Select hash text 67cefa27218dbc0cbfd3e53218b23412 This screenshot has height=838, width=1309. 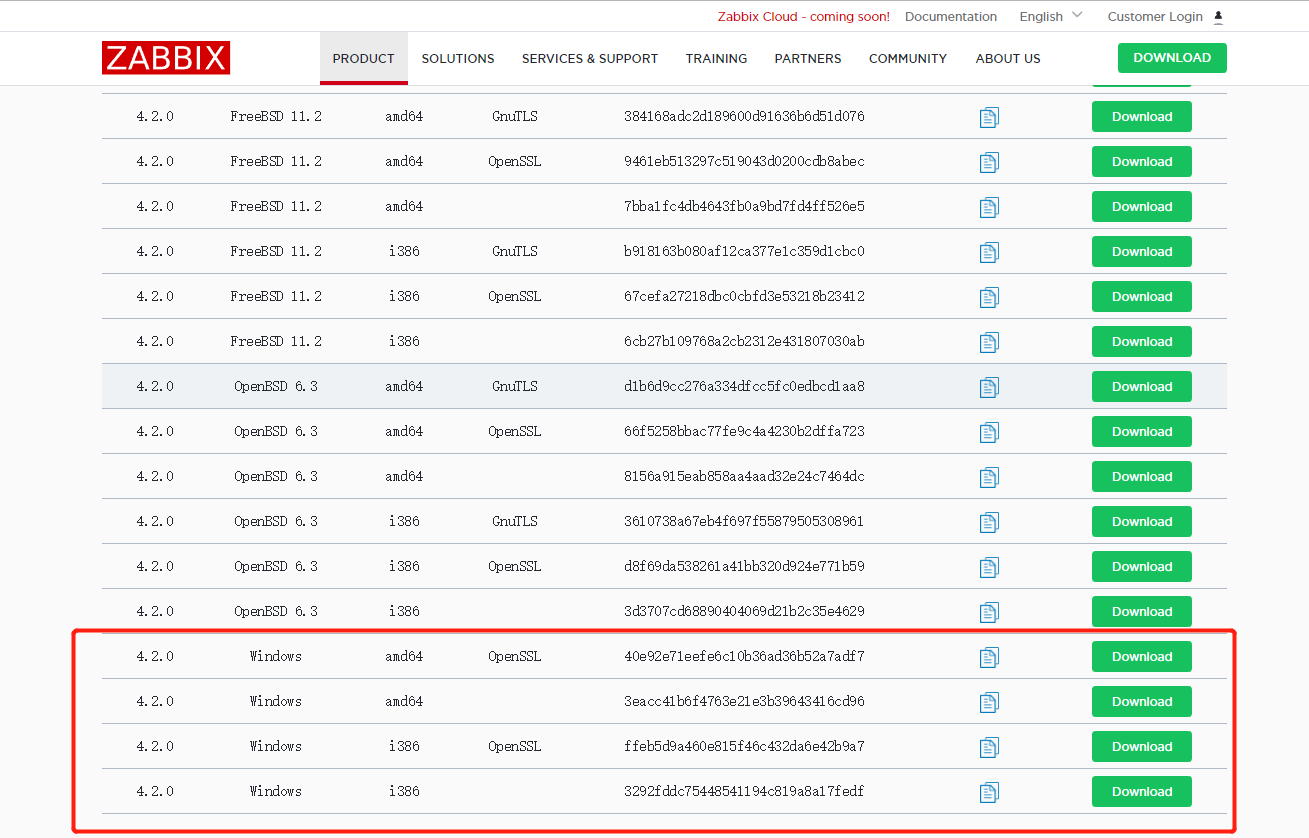coord(744,296)
